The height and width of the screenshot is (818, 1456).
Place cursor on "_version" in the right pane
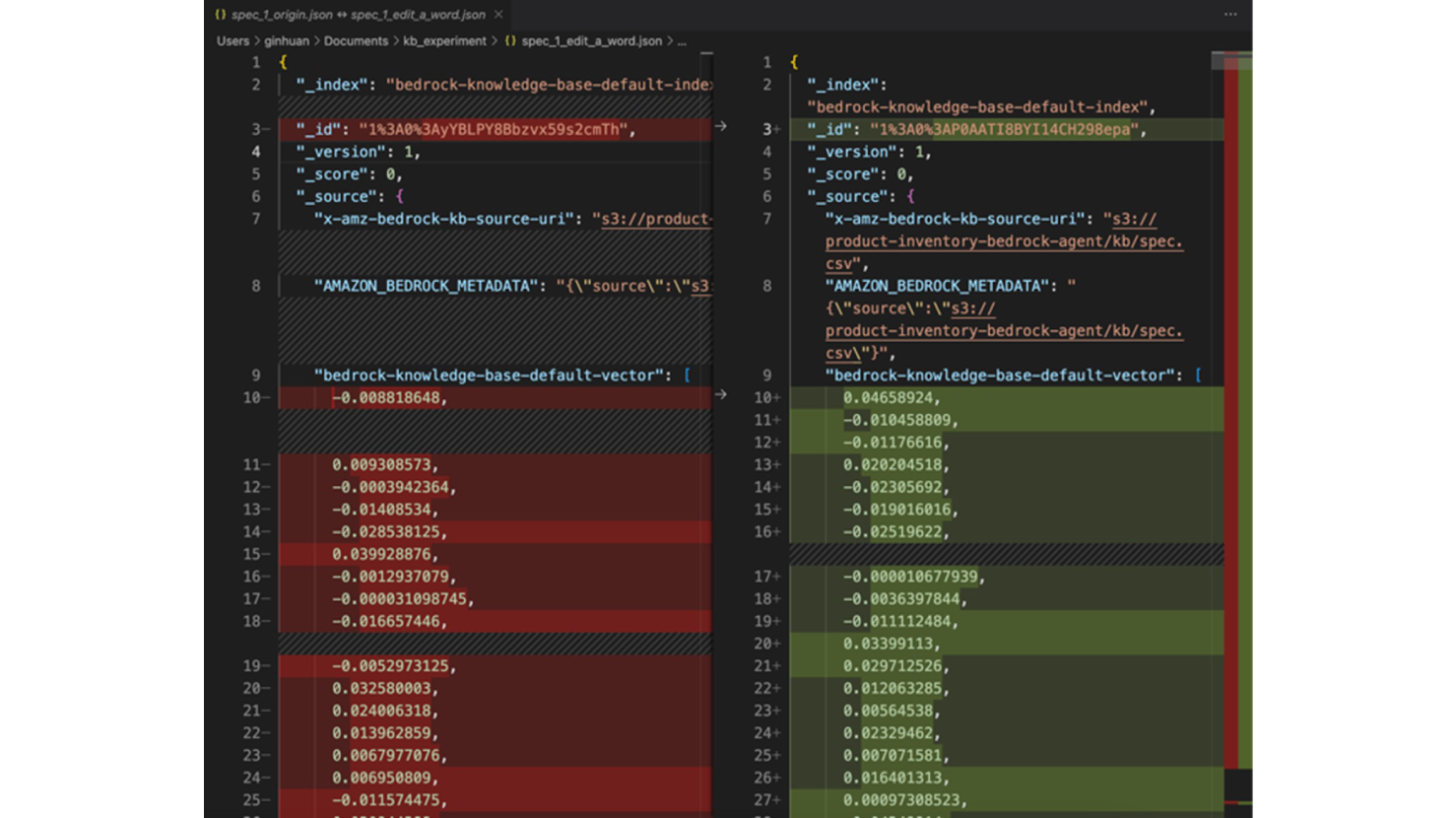(x=852, y=152)
